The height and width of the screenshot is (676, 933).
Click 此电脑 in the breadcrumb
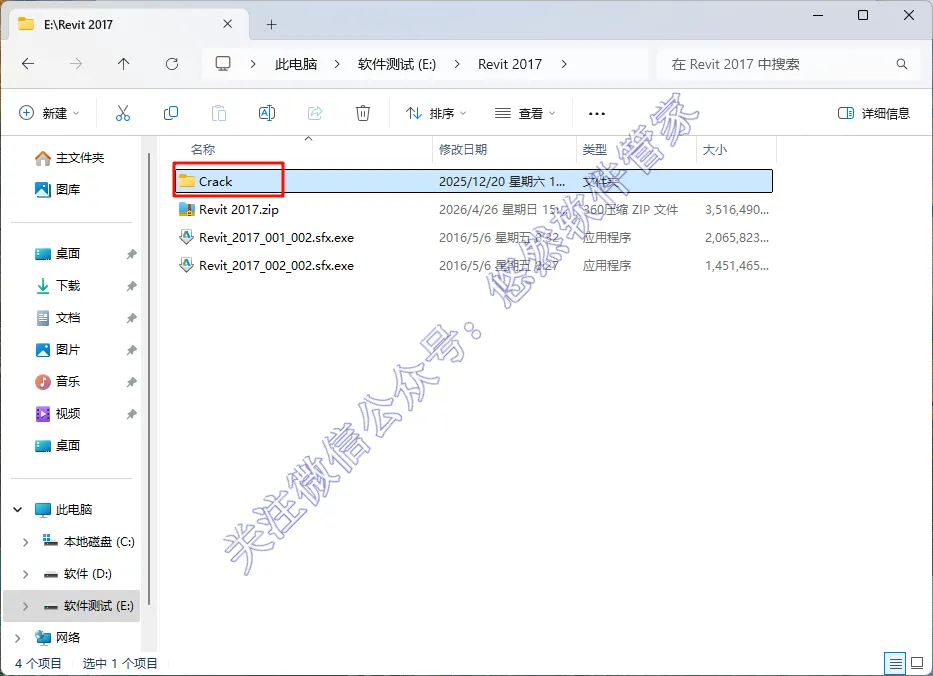tap(296, 64)
